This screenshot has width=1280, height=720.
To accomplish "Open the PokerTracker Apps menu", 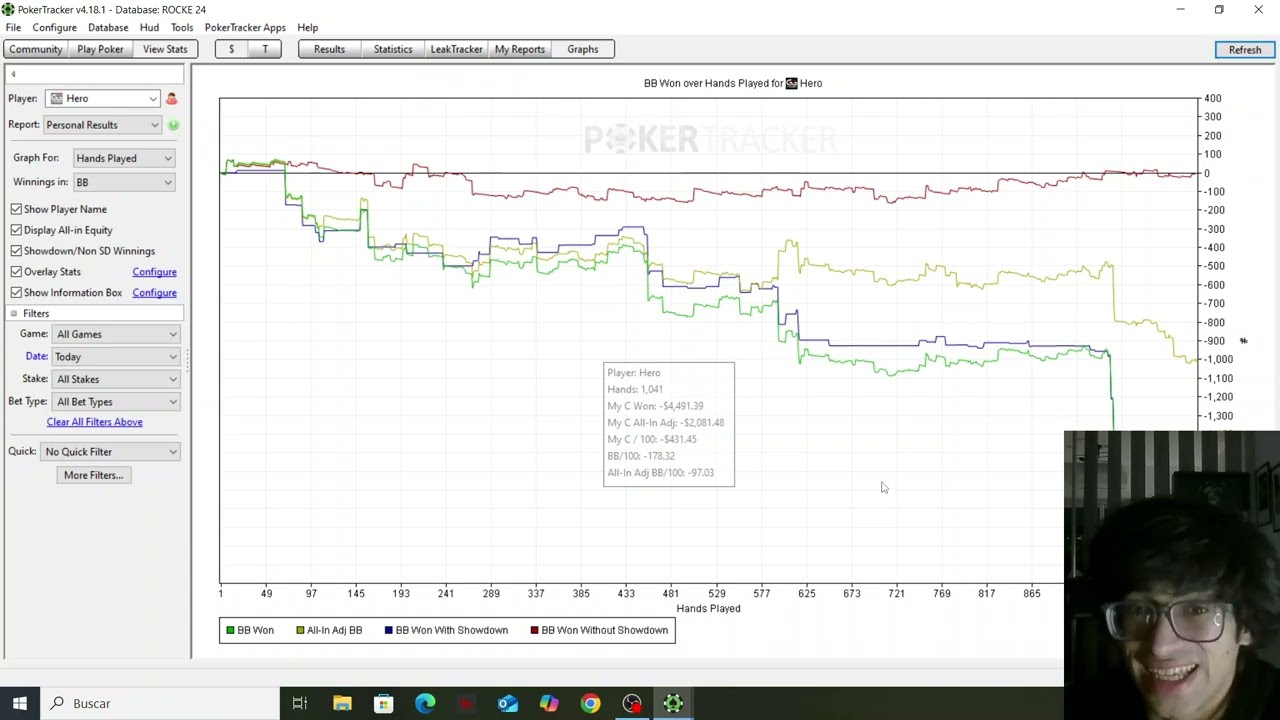I will (245, 28).
